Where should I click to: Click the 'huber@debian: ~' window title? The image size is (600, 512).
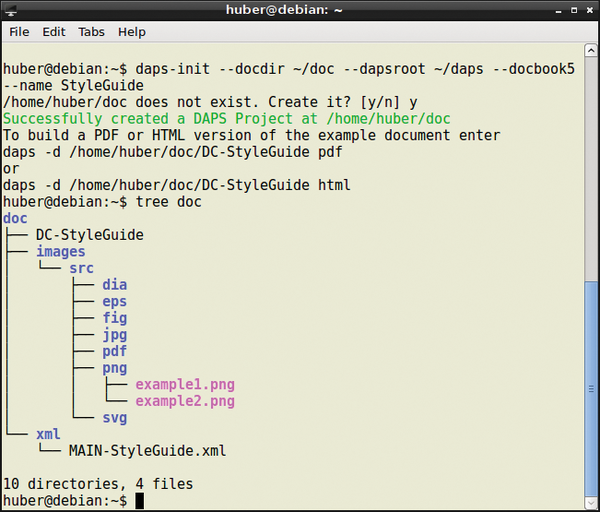284,10
